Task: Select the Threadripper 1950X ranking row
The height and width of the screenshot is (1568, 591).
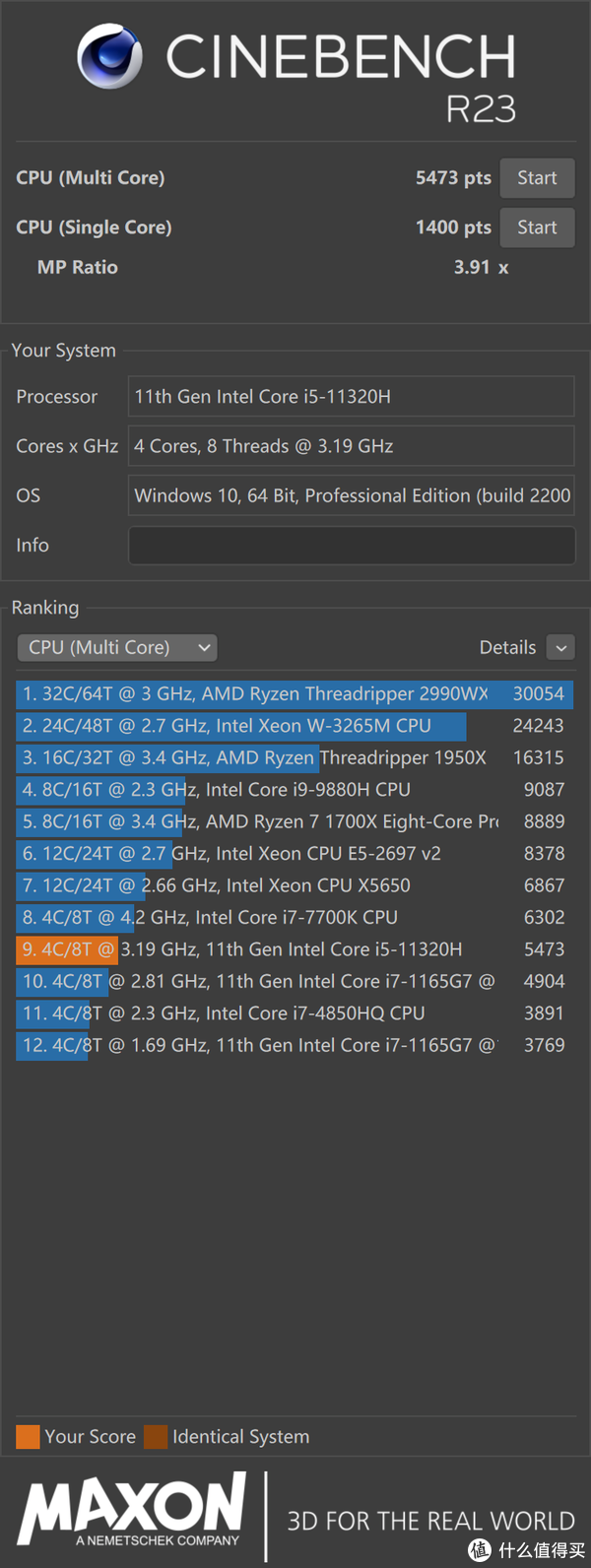Action: point(295,757)
